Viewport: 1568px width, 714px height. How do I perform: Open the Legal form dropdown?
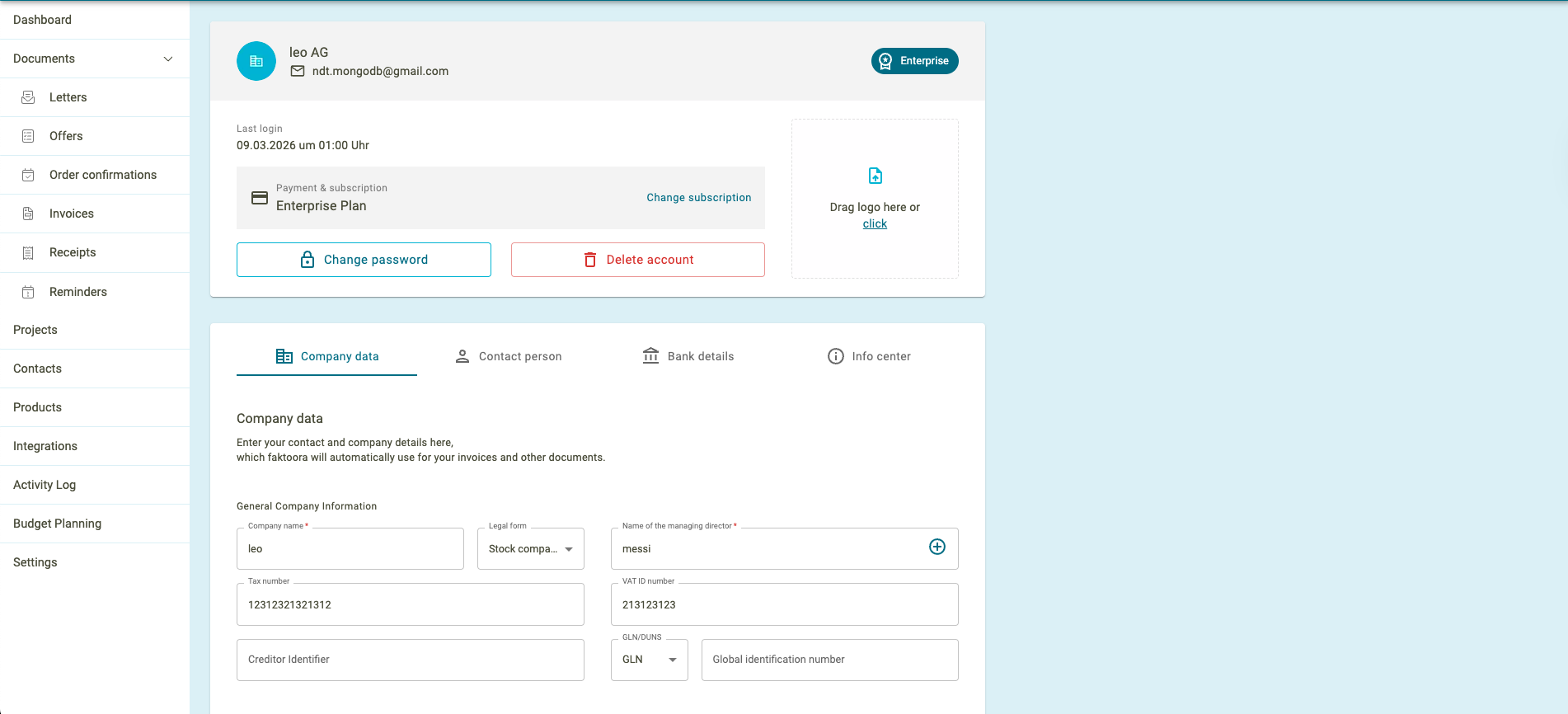(531, 549)
